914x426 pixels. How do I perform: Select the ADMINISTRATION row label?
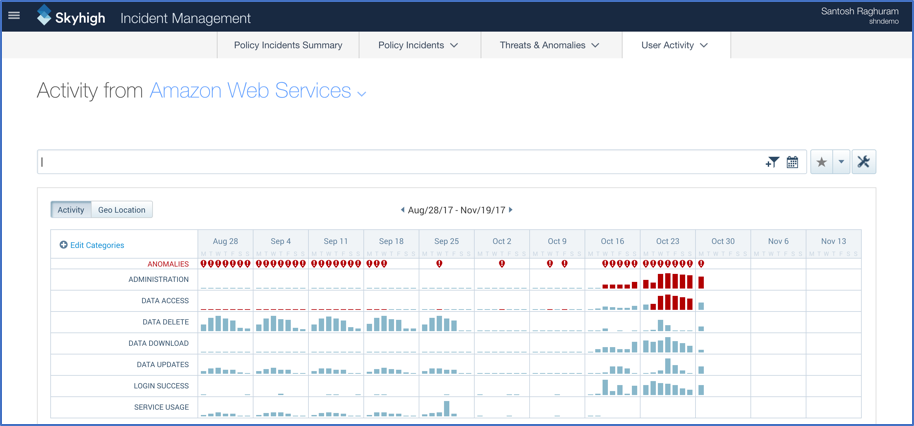[159, 279]
